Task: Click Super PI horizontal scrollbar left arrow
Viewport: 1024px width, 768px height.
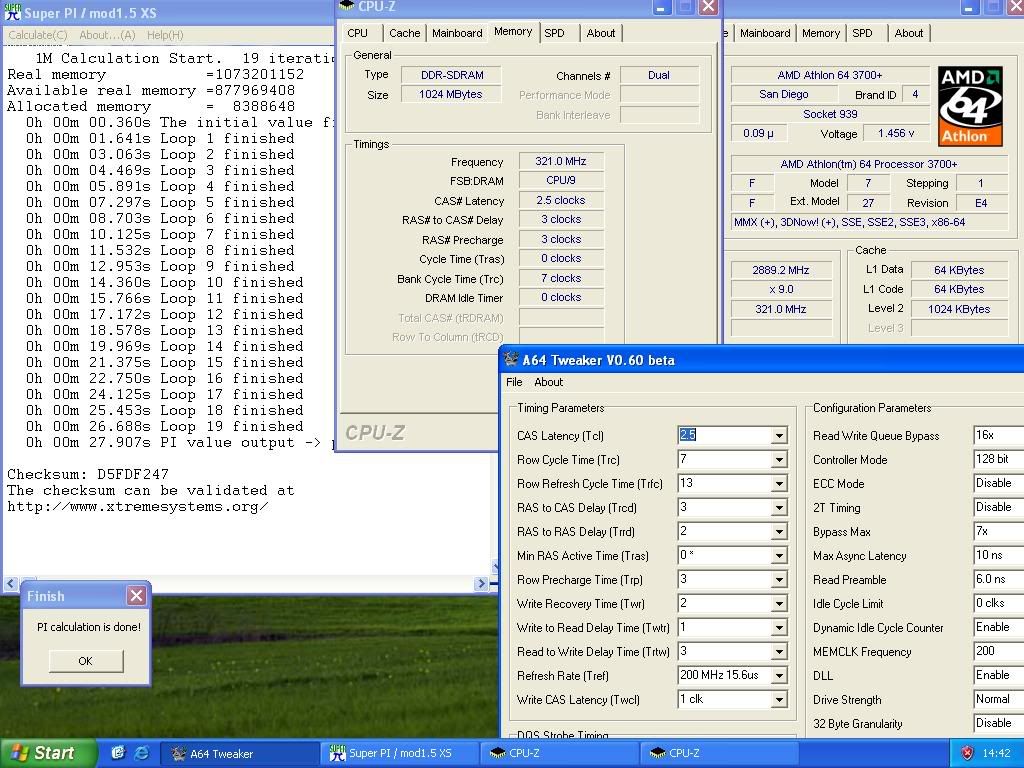Action: click(x=11, y=583)
